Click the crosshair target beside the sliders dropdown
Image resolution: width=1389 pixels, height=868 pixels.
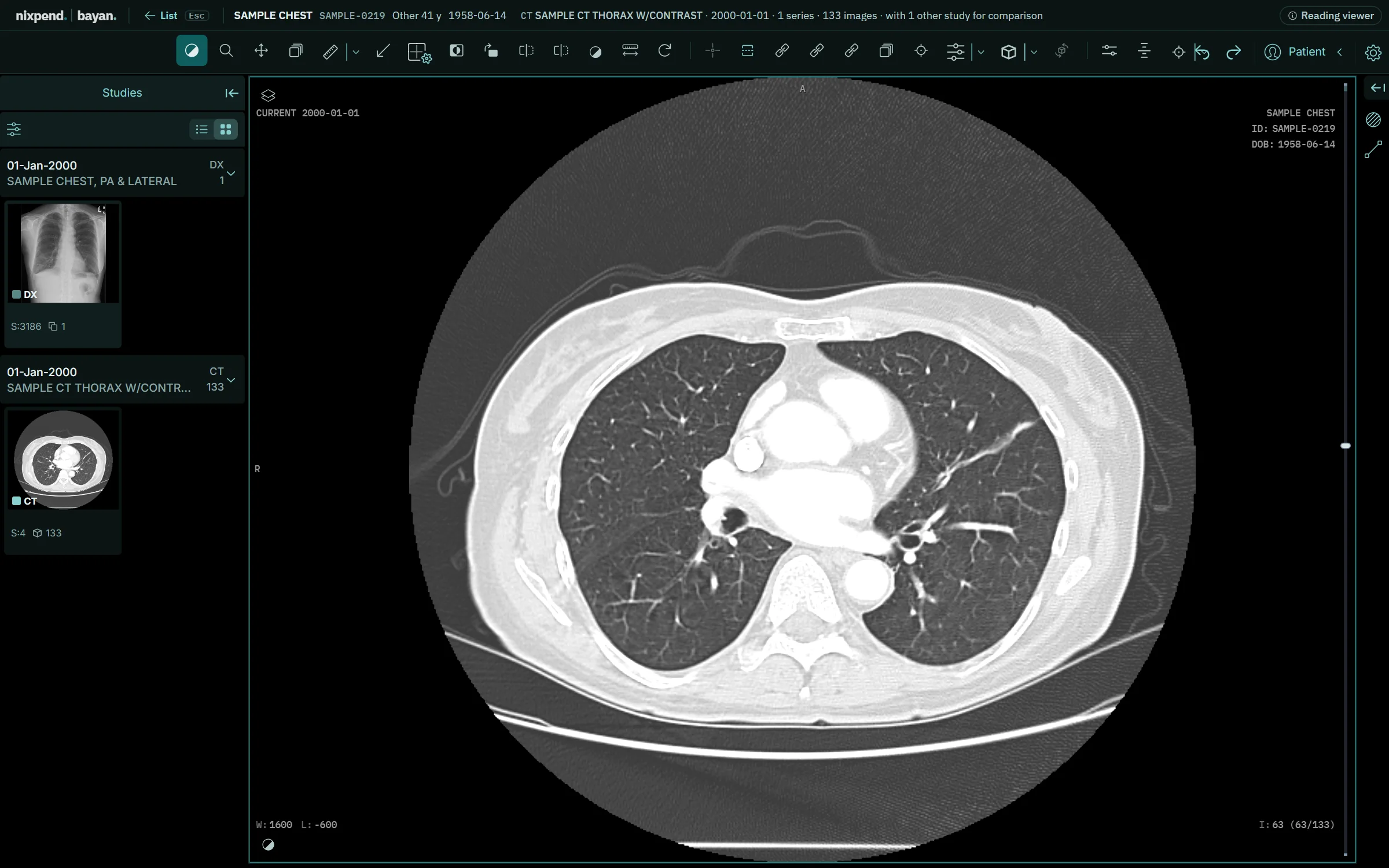tap(921, 51)
